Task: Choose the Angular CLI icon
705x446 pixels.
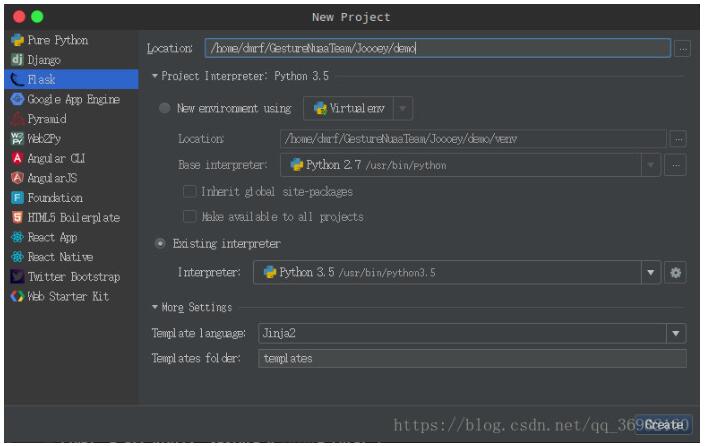Action: pos(17,158)
